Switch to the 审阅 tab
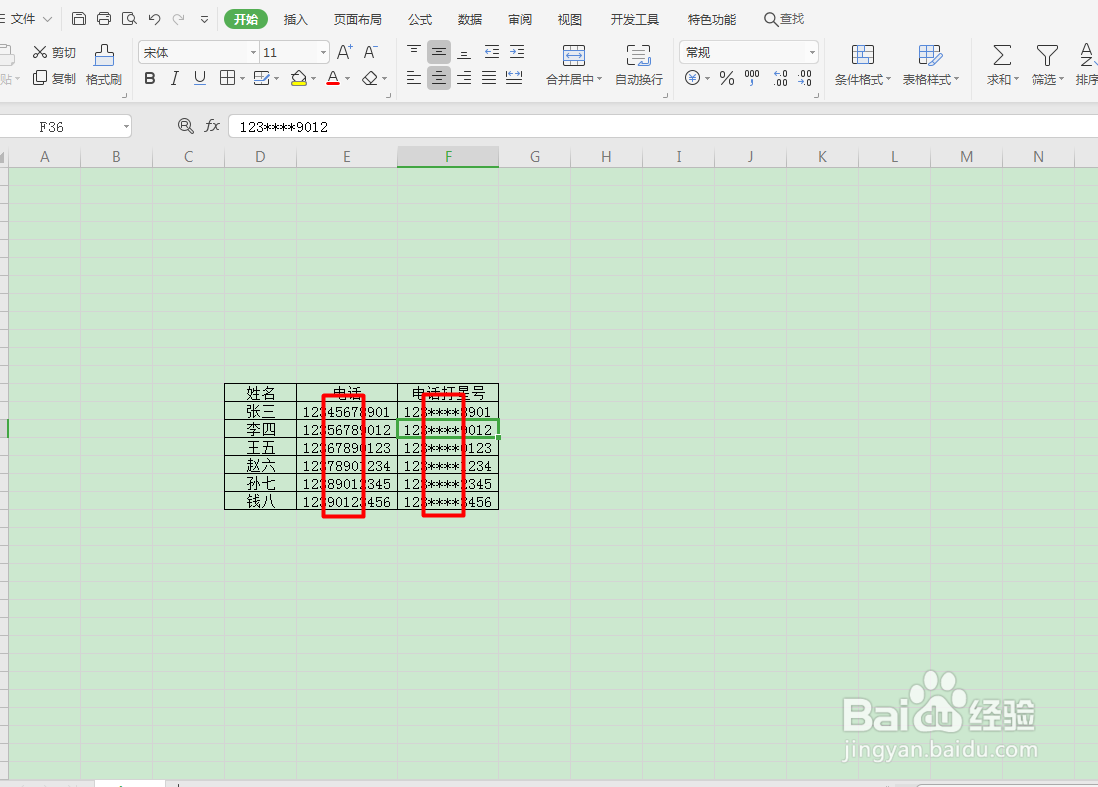Screen dimensions: 1098x787 click(x=520, y=20)
